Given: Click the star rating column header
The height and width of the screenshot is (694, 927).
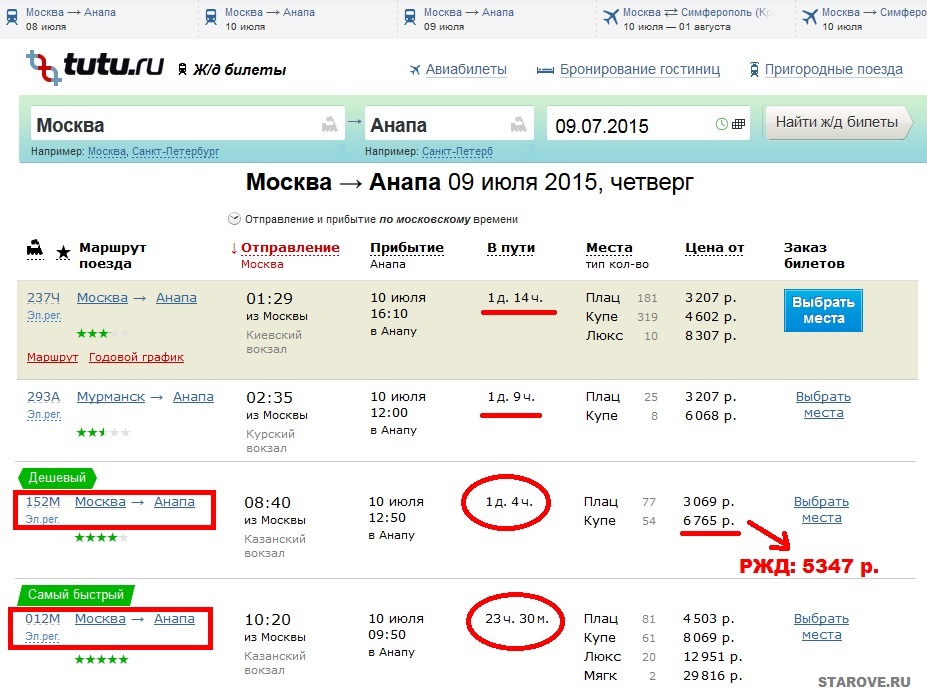Looking at the screenshot, I should pyautogui.click(x=63, y=253).
